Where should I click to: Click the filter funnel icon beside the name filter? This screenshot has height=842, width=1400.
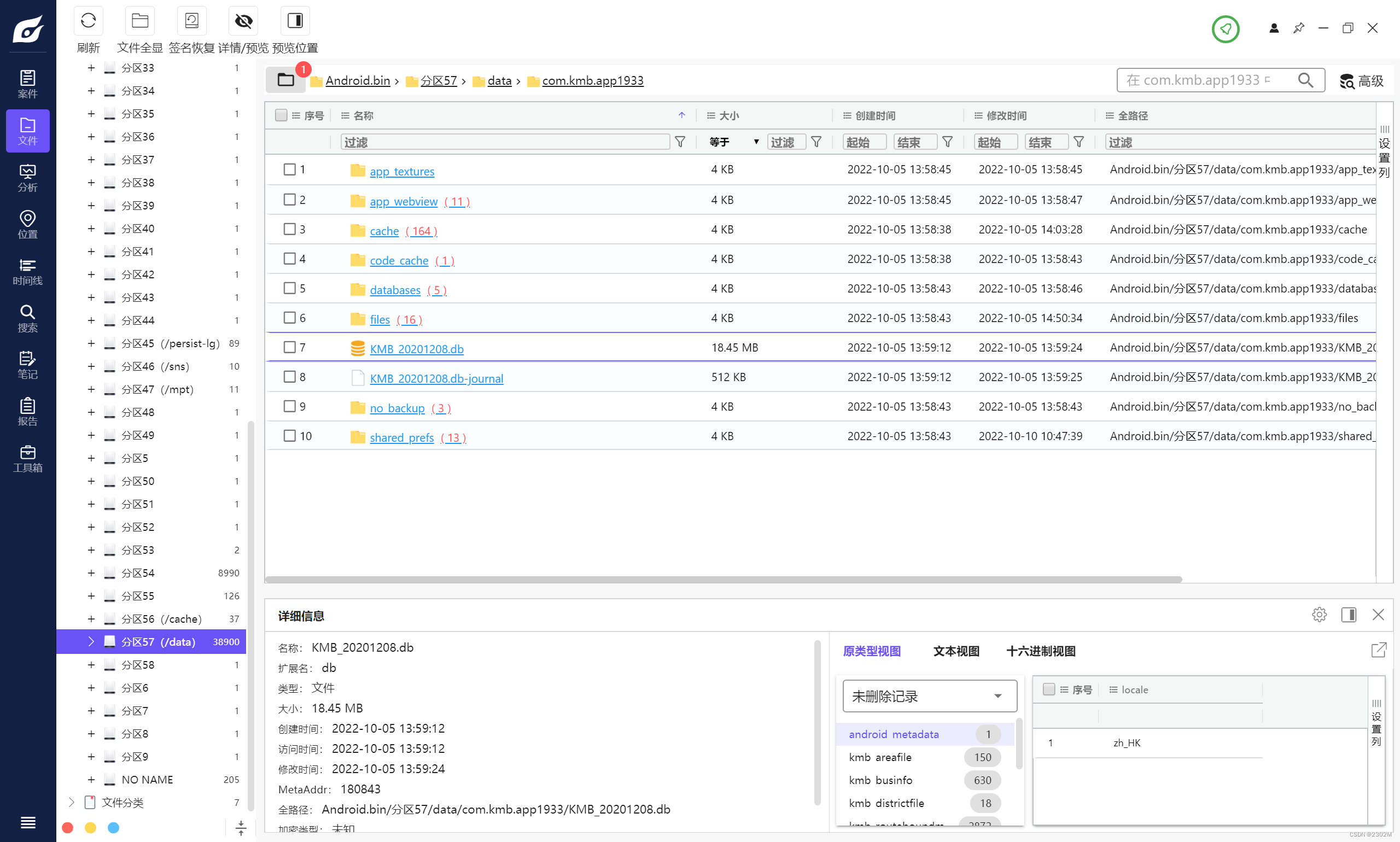(x=680, y=142)
